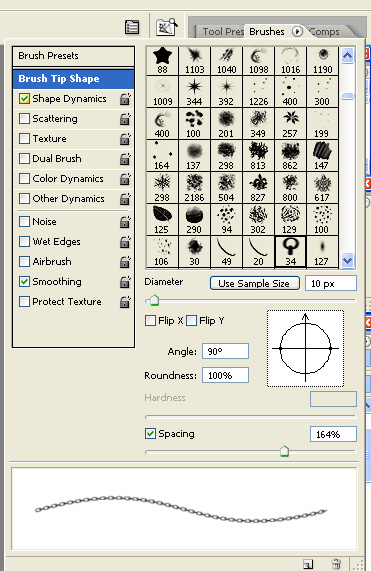
Task: Select brush tip labeled 1103
Action: [x=194, y=61]
